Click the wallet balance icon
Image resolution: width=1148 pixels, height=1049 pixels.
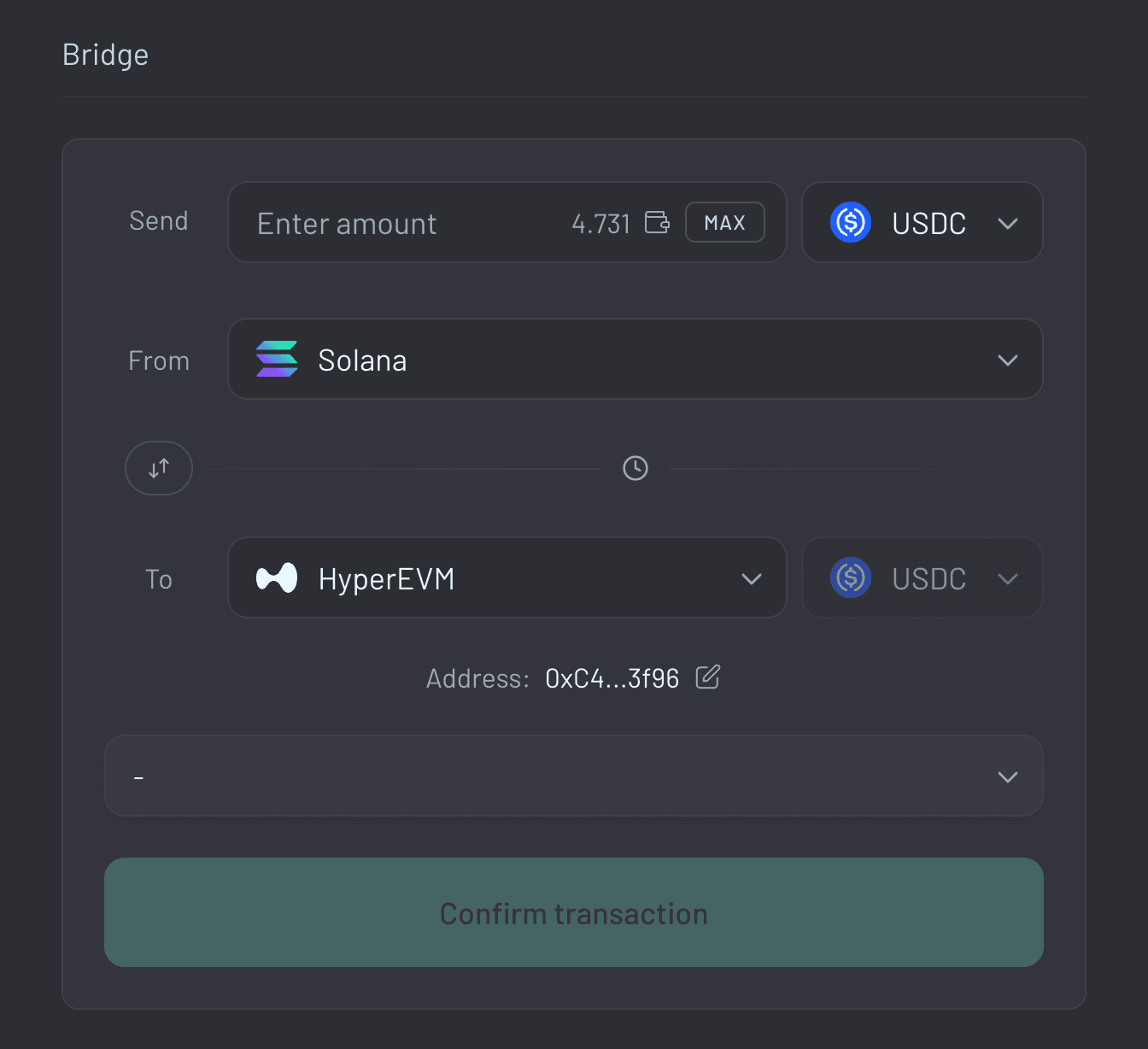(657, 222)
